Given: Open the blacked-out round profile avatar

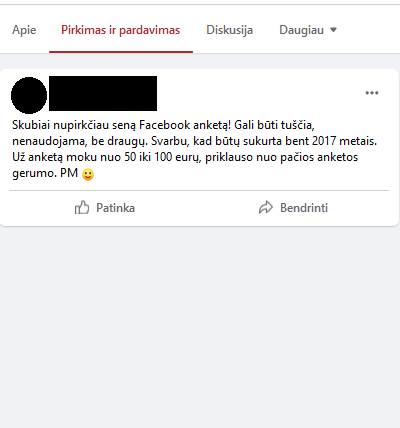Looking at the screenshot, I should pyautogui.click(x=29, y=95).
